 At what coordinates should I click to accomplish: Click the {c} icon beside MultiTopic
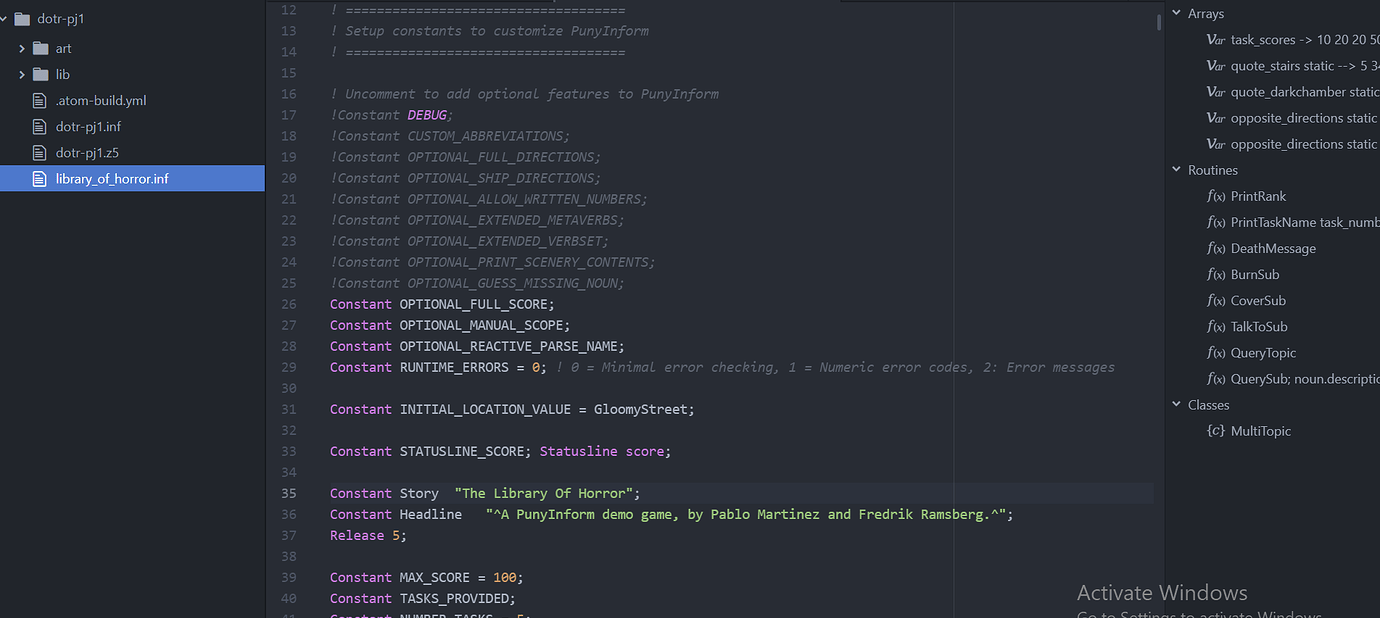[1215, 430]
